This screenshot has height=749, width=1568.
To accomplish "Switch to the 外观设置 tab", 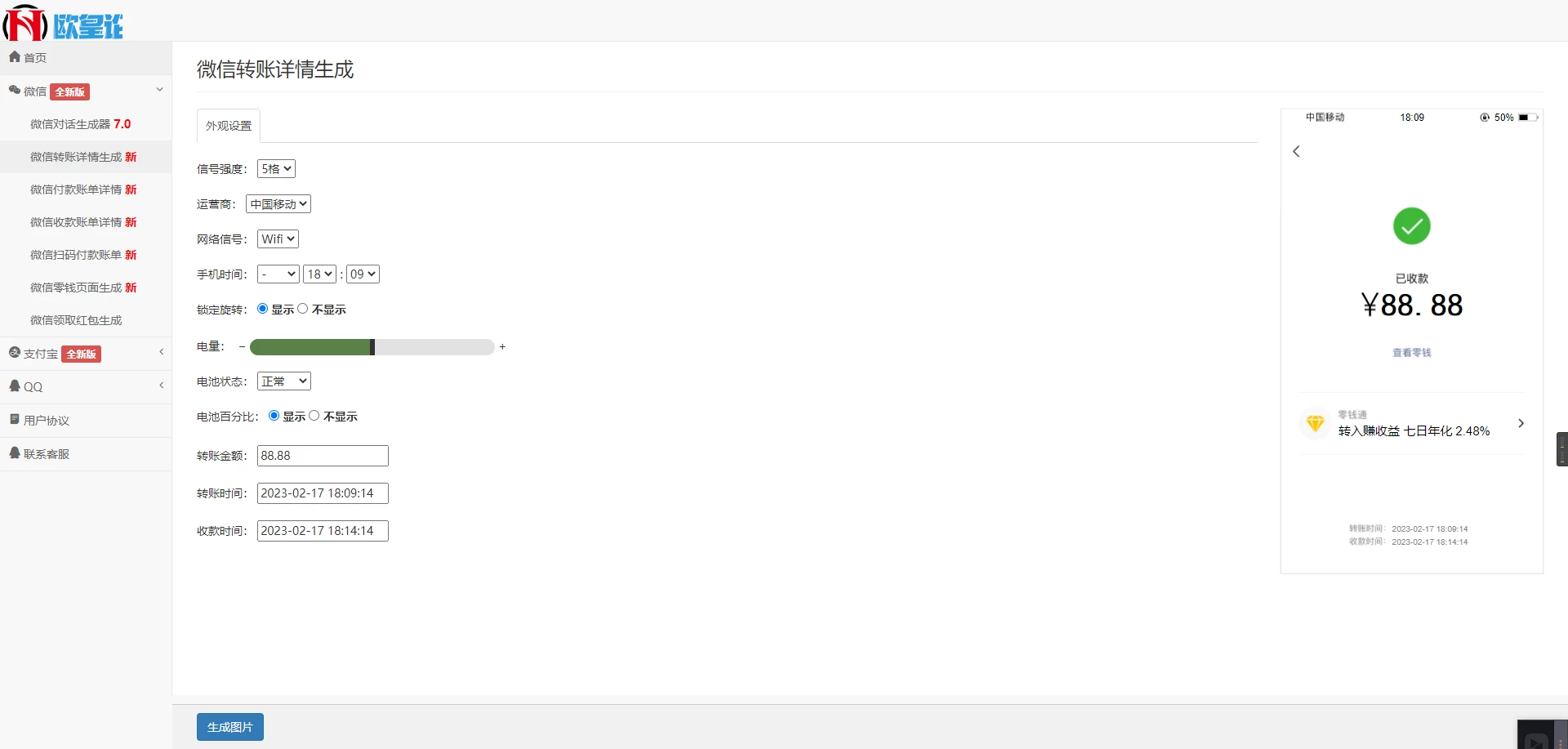I will 229,126.
